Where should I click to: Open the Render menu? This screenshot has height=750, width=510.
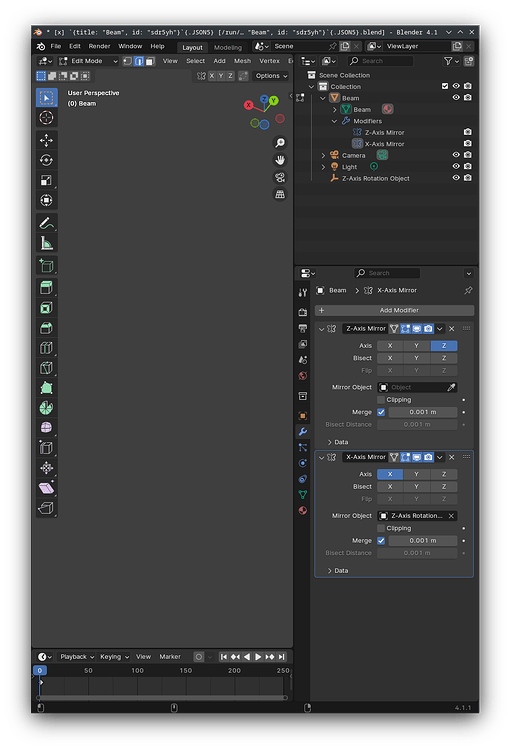point(99,46)
